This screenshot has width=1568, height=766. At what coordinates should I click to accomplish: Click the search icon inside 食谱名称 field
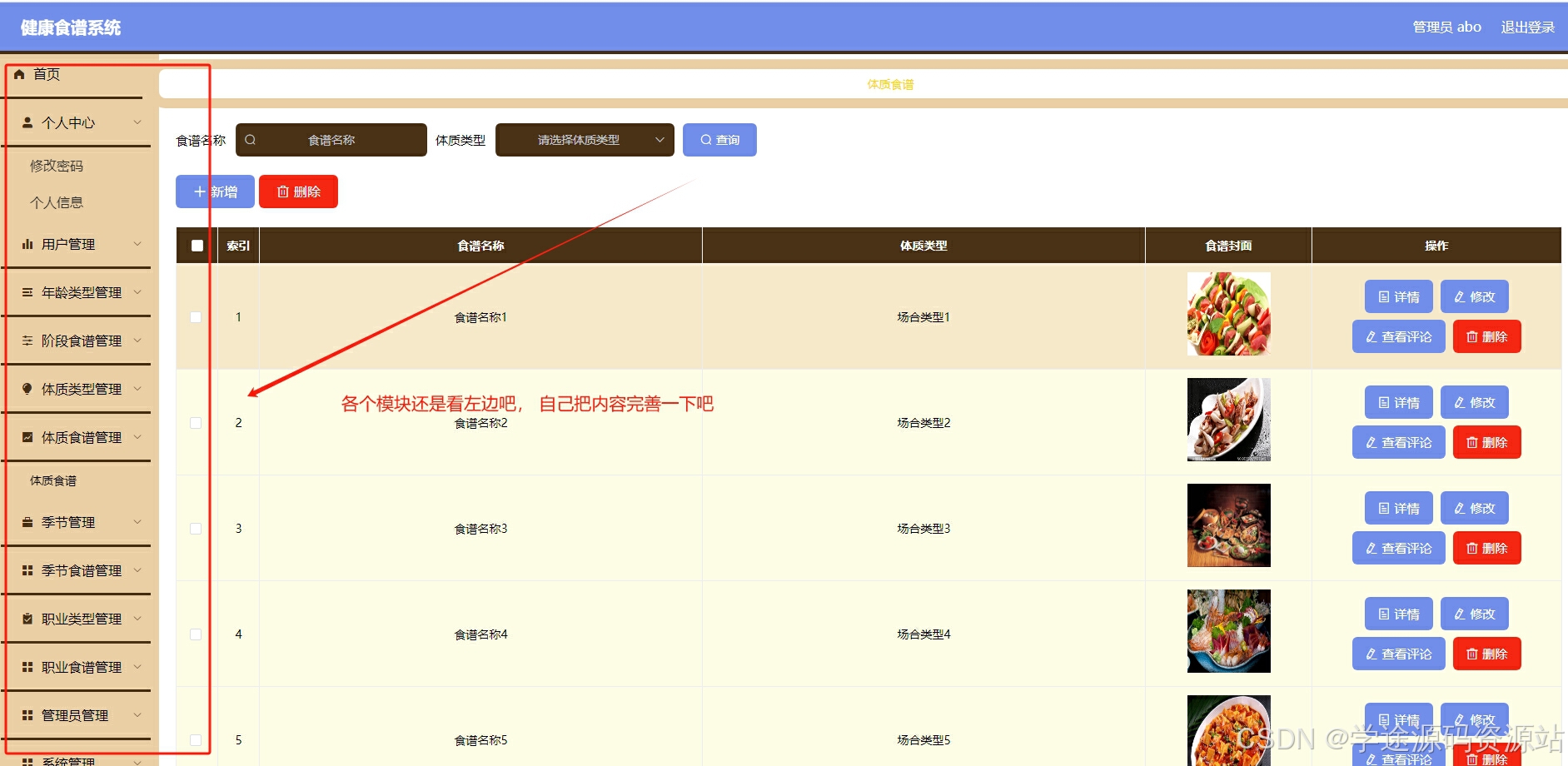pos(251,140)
